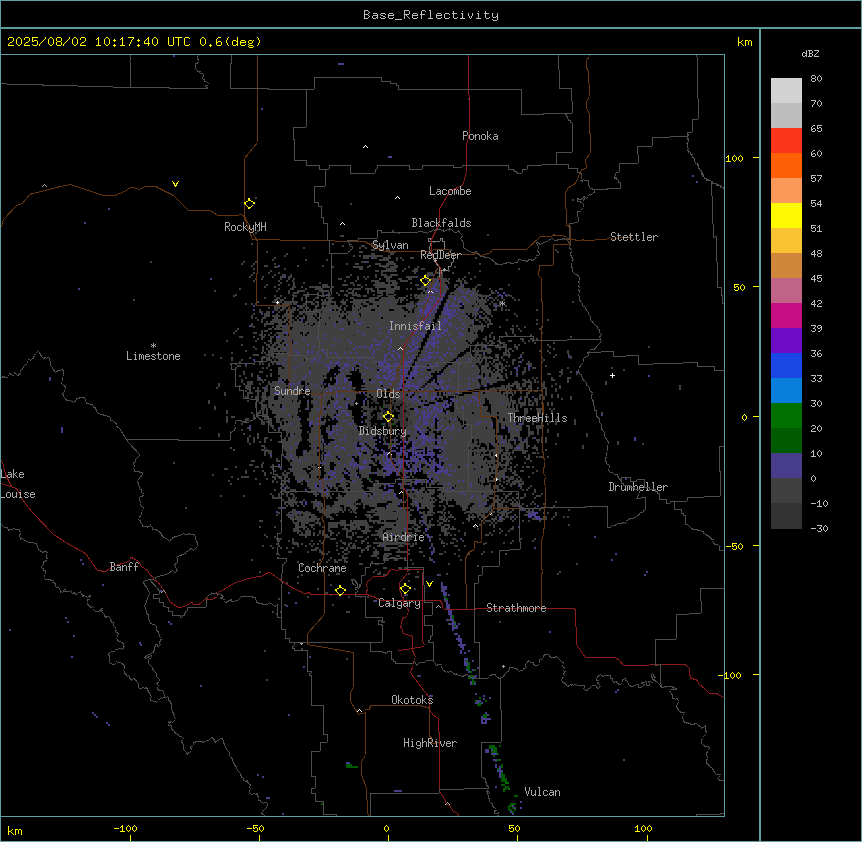Click the 2025/08/02 10:17:40 UTC timestamp
The height and width of the screenshot is (842, 862).
click(x=98, y=42)
